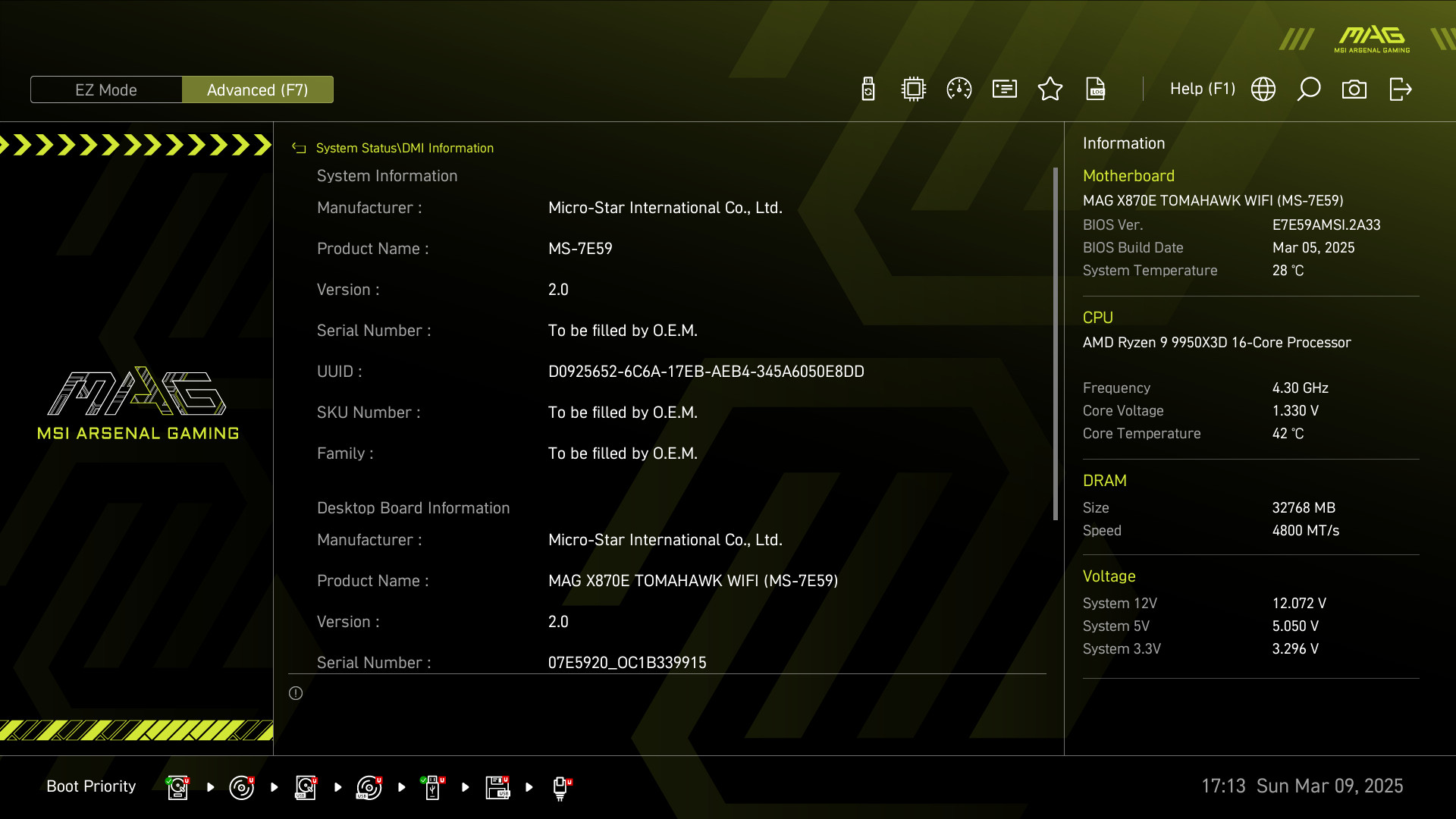Screen dimensions: 1456x819
Task: Click the board serial number 07E5920_OC1B339915
Action: tap(627, 663)
